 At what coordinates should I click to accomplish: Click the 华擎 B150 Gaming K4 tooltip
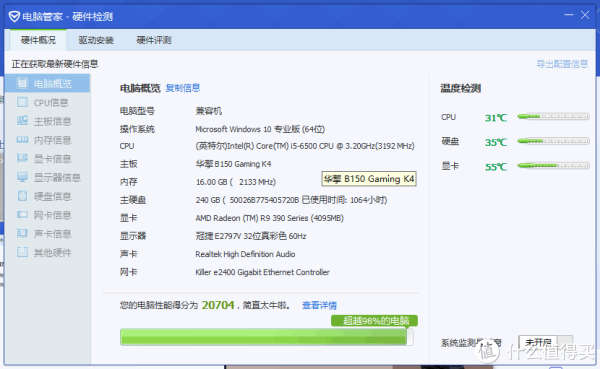click(369, 179)
